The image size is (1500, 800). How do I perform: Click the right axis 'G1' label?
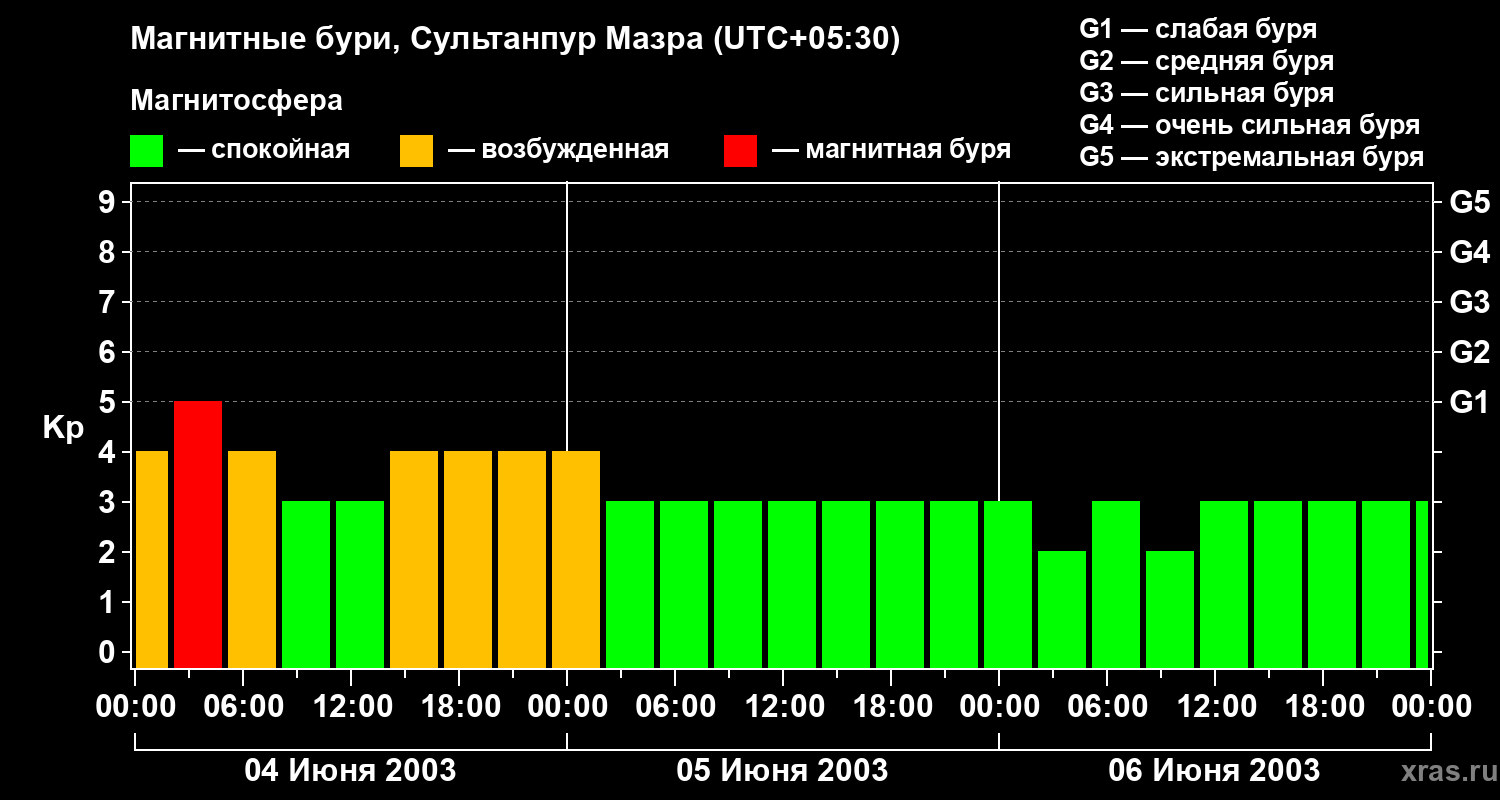tap(1470, 402)
